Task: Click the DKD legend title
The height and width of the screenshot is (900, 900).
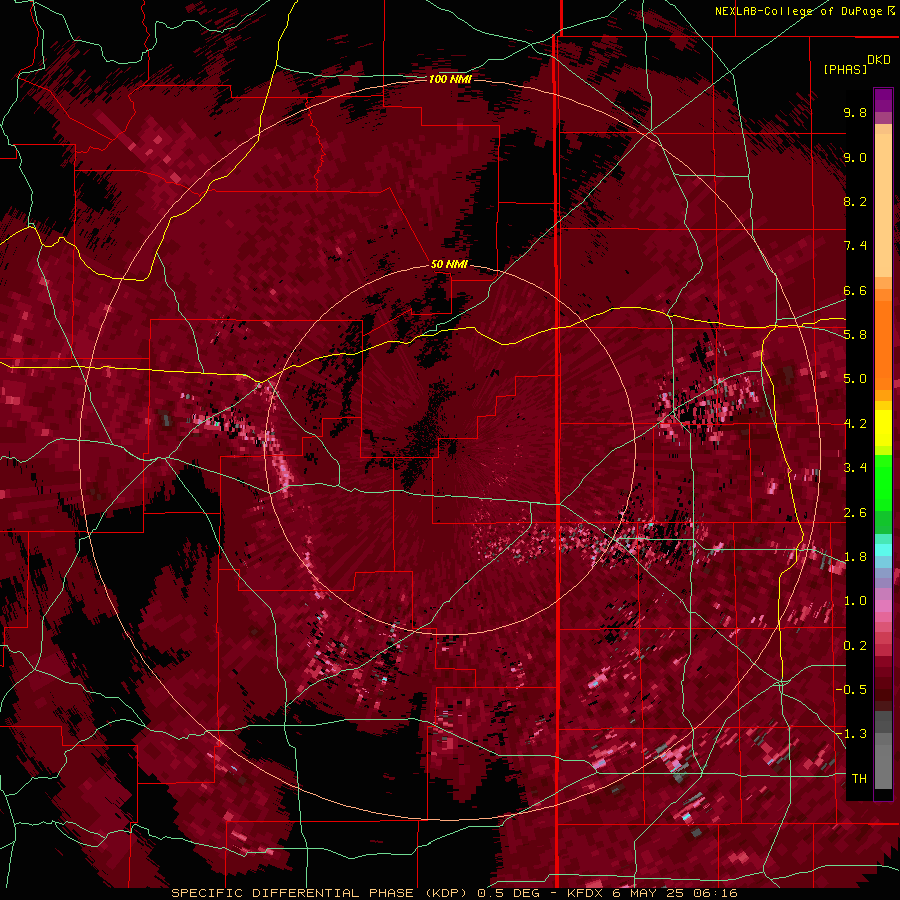Action: click(879, 60)
